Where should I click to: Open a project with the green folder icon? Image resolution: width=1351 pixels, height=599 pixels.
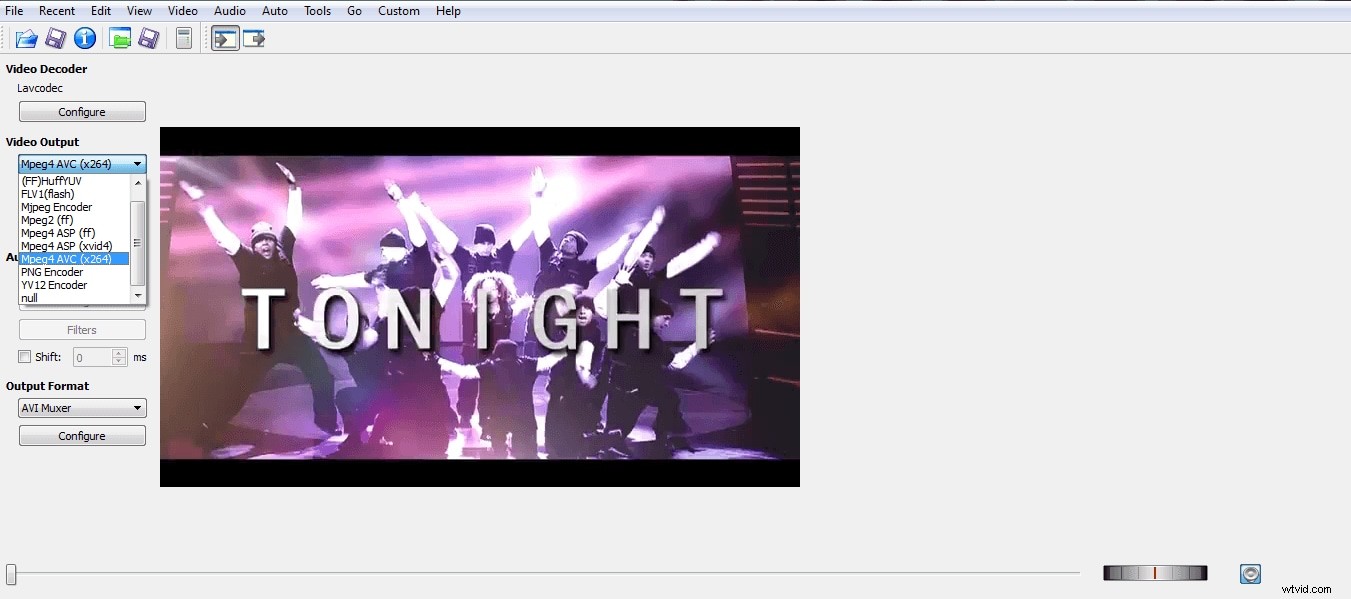pos(119,38)
